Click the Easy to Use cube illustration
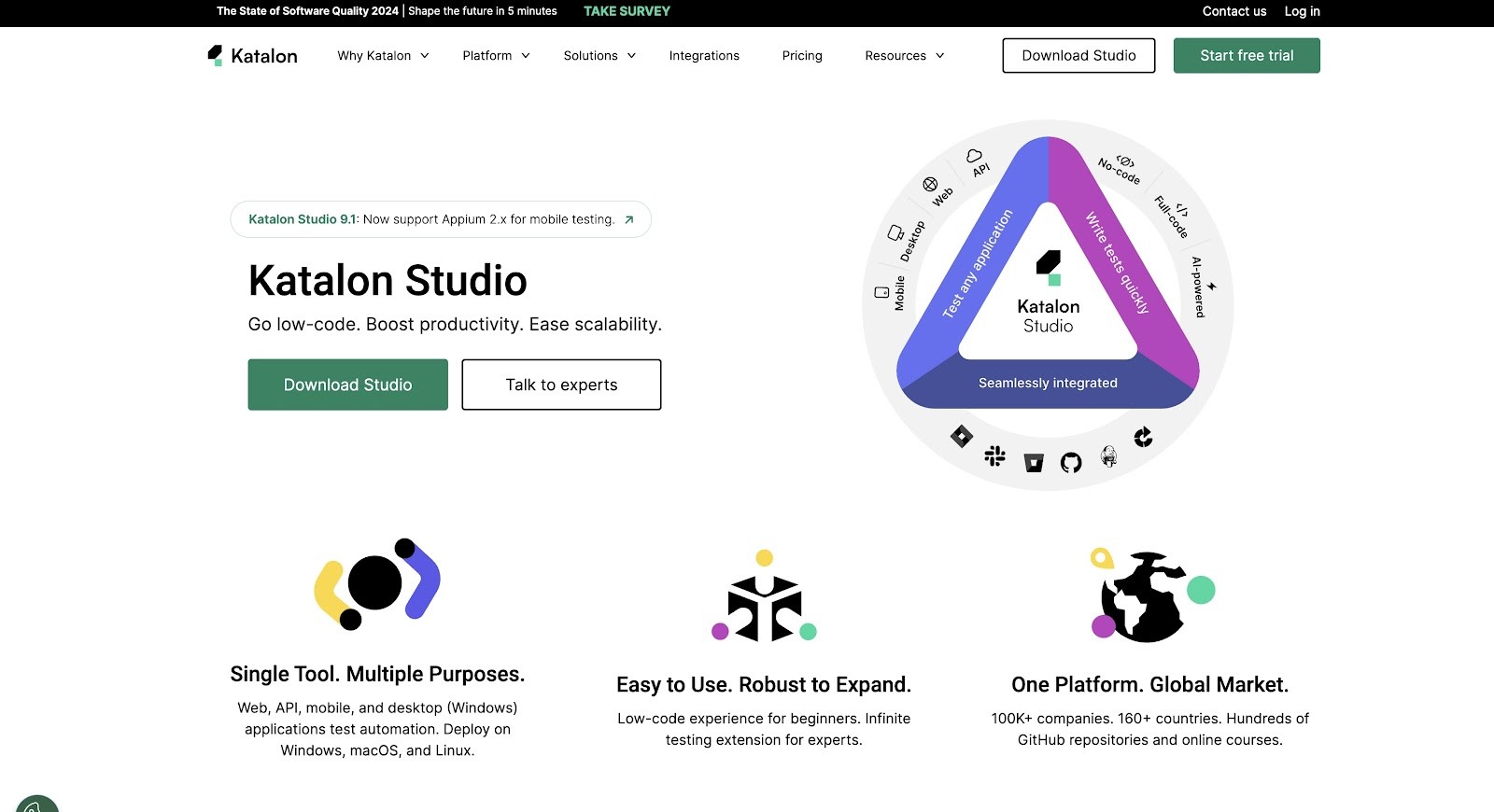This screenshot has height=812, width=1494. tap(764, 597)
